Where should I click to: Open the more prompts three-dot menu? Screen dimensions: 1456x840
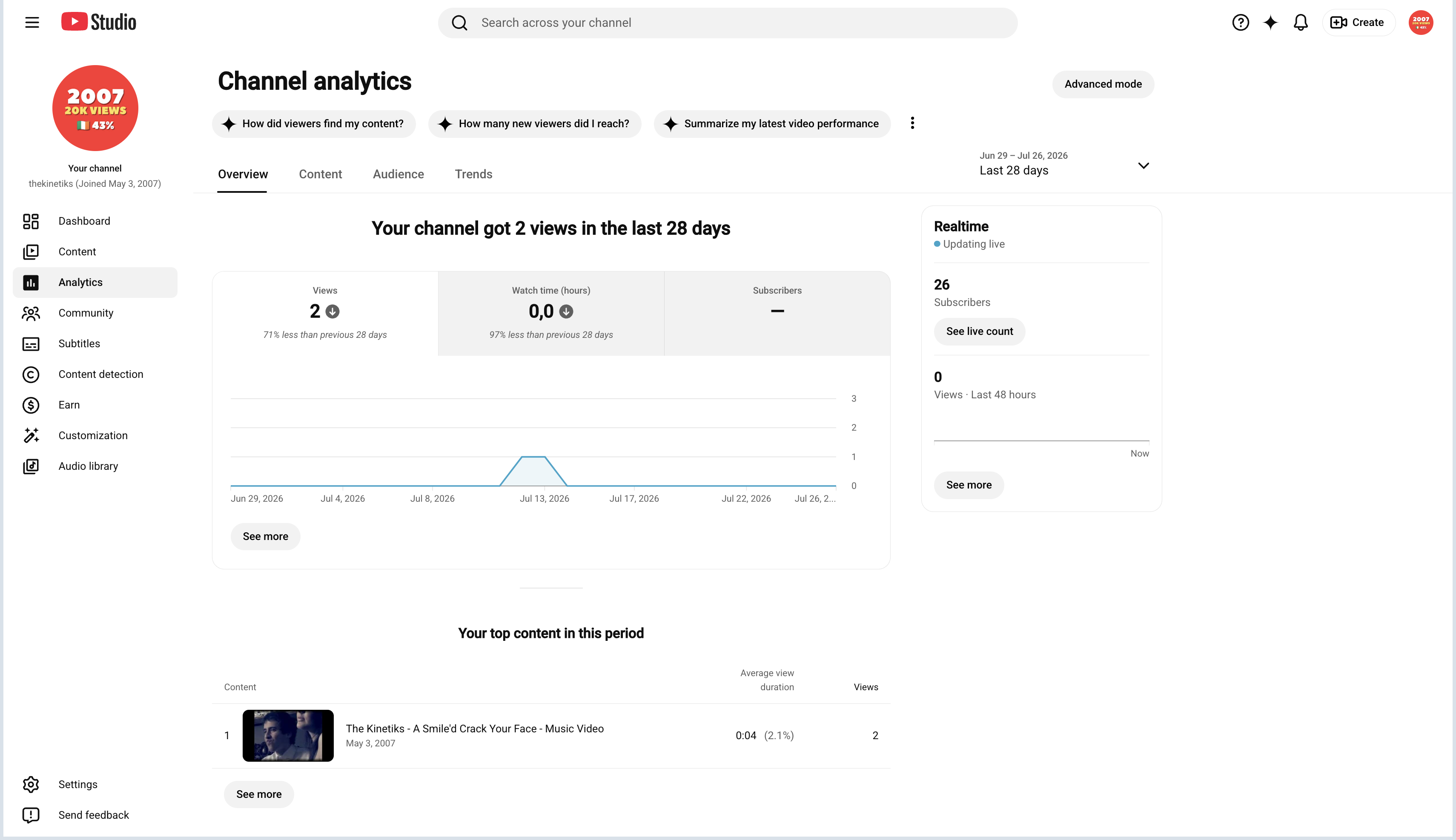(x=912, y=123)
